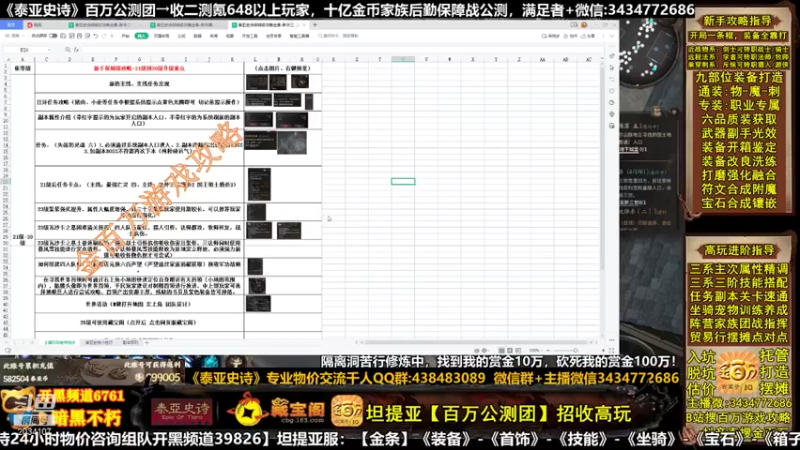Open the Formulas ribbon tab
Image resolution: width=800 pixels, height=450 pixels.
[x=181, y=36]
